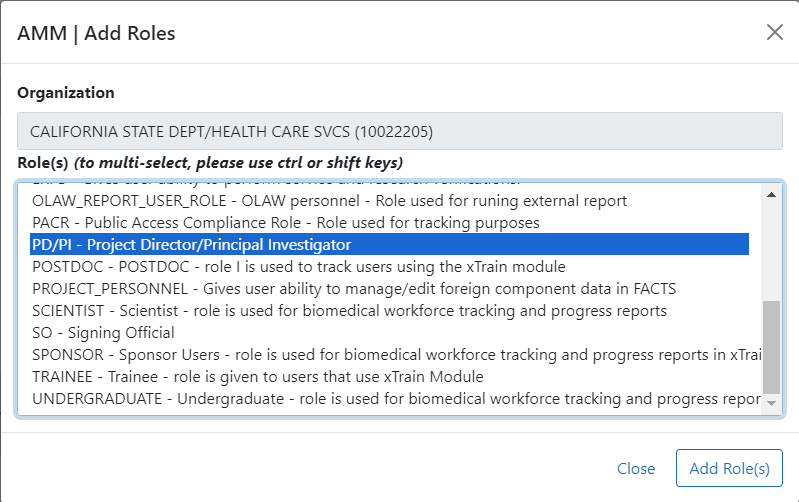
Task: Click the scrollbar track above the thumb
Action: [x=771, y=250]
